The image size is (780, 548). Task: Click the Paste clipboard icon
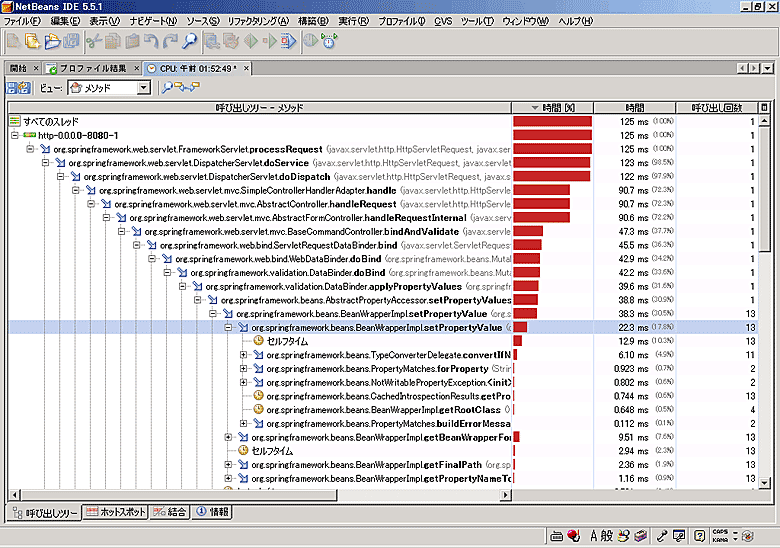click(x=132, y=41)
